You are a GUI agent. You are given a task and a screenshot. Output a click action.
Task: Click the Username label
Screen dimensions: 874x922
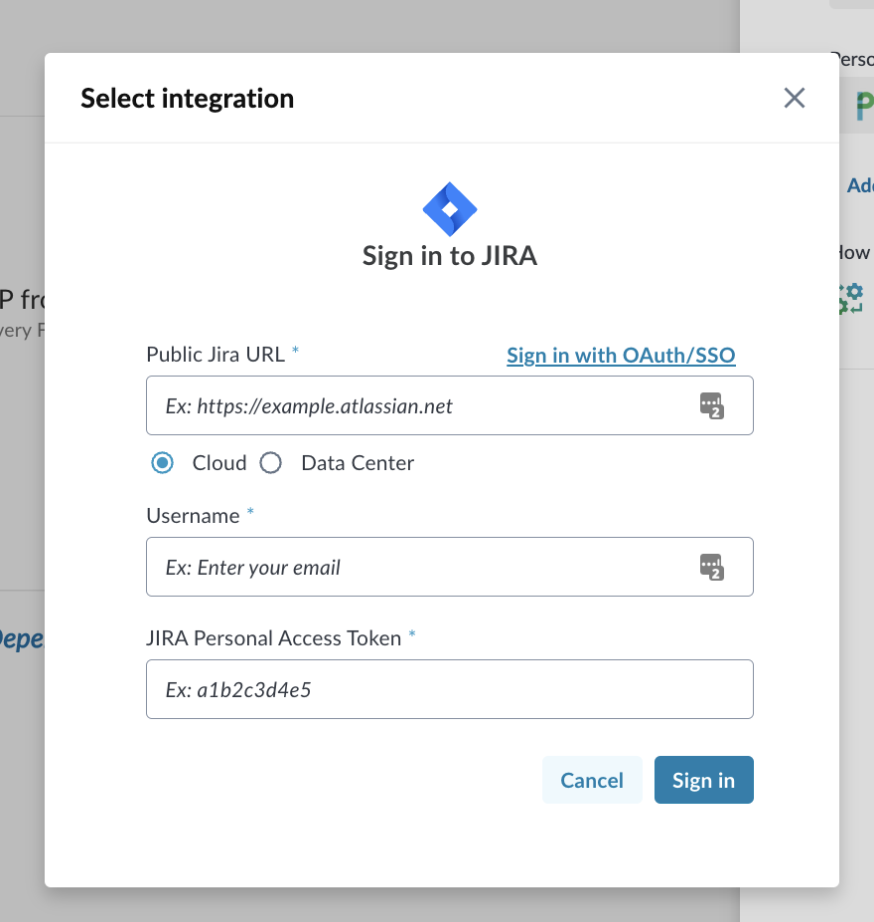(x=193, y=516)
